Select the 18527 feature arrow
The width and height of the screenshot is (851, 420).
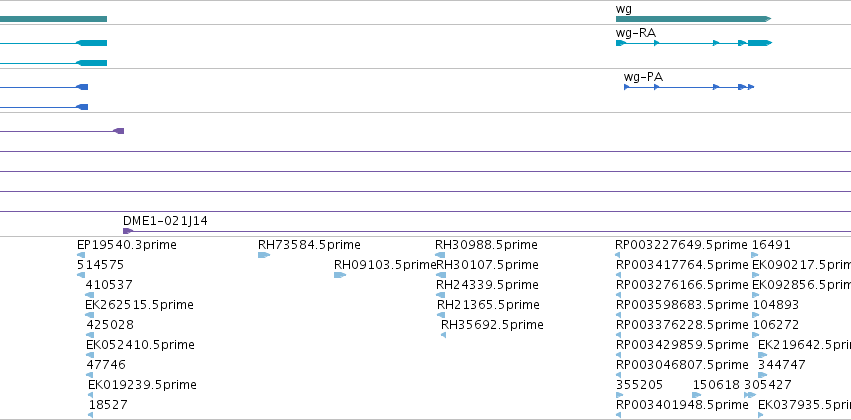[x=90, y=415]
